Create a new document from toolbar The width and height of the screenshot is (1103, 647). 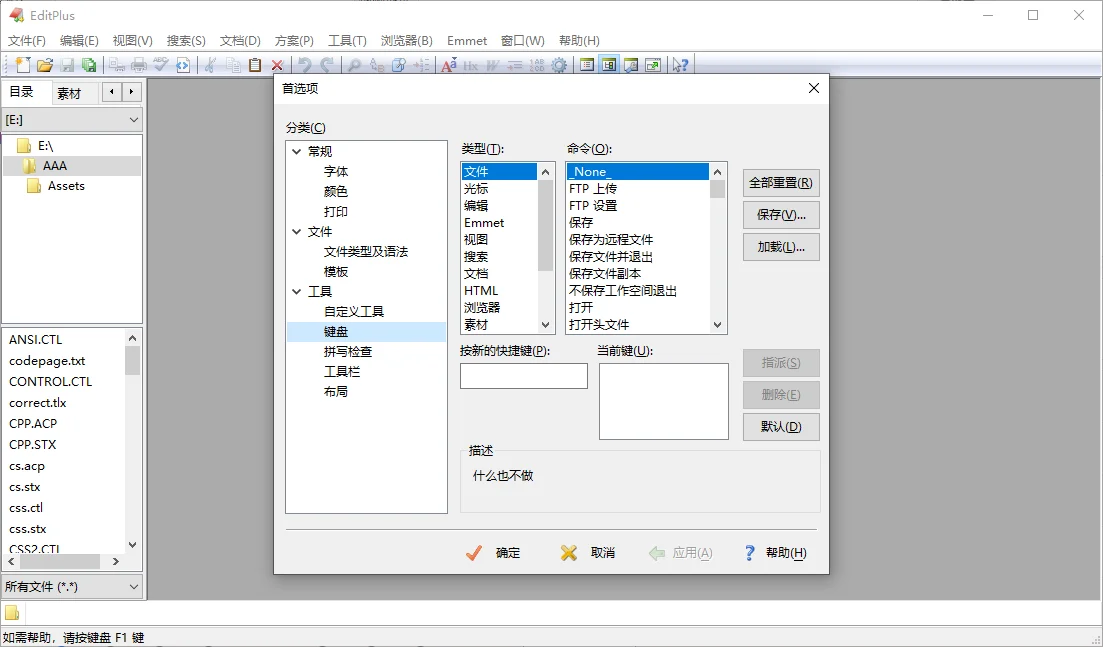[23, 65]
